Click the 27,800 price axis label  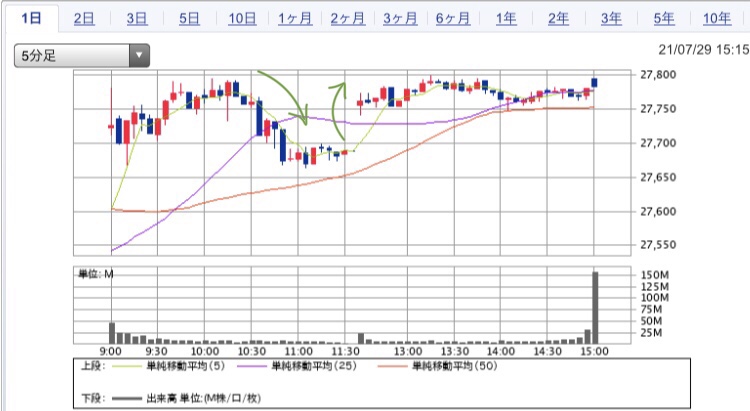[658, 75]
